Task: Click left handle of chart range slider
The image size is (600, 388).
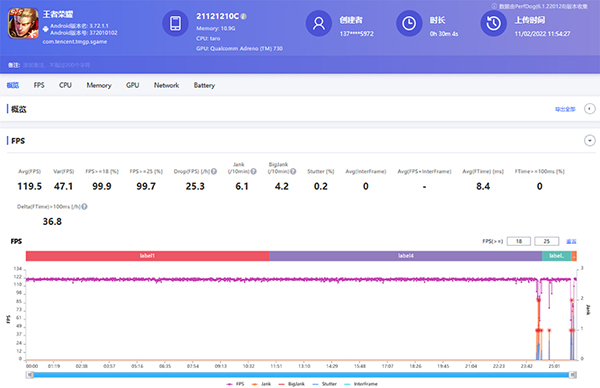Action: coord(29,375)
